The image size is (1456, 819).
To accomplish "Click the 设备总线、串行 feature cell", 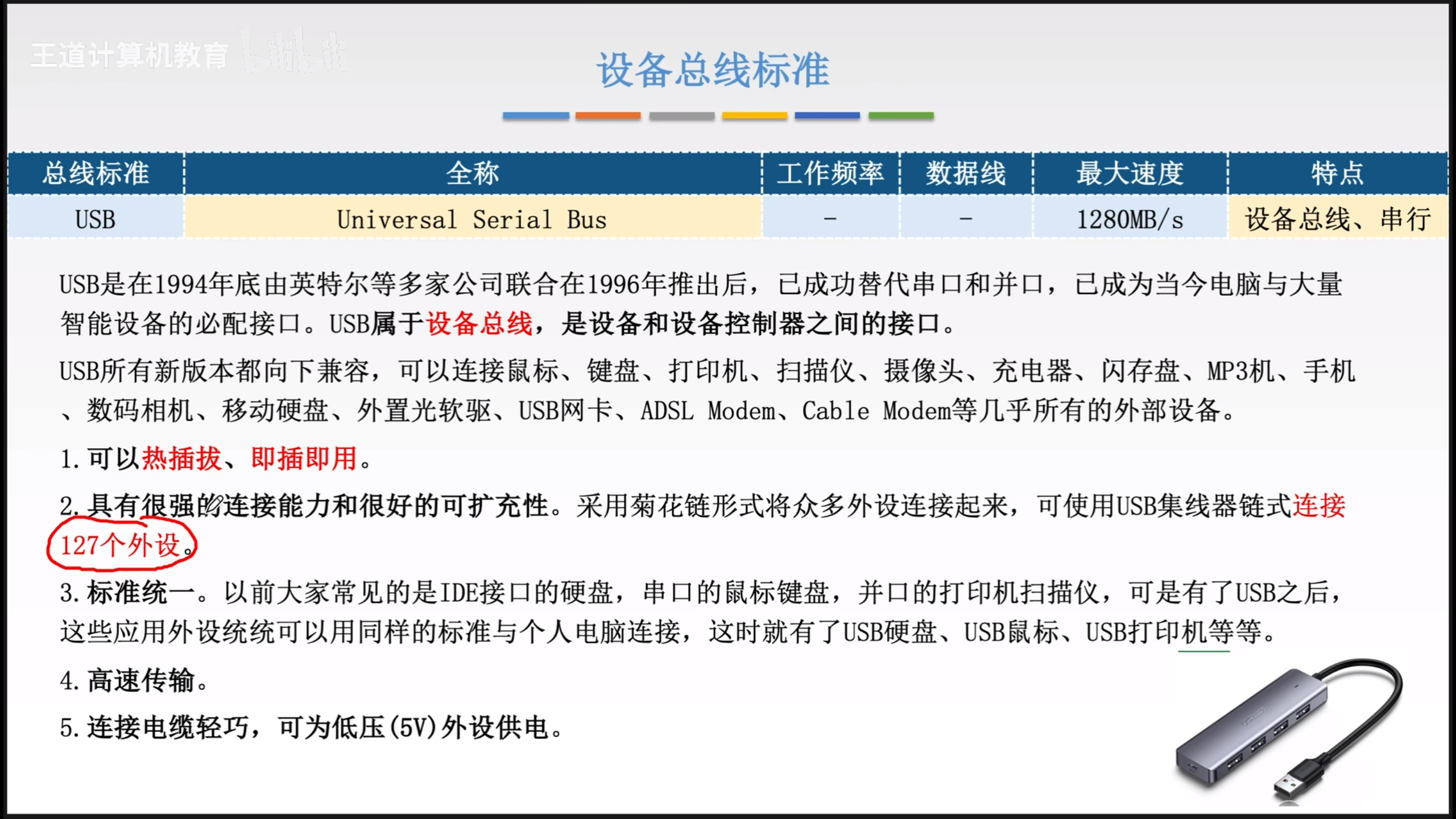I will coord(1338,219).
